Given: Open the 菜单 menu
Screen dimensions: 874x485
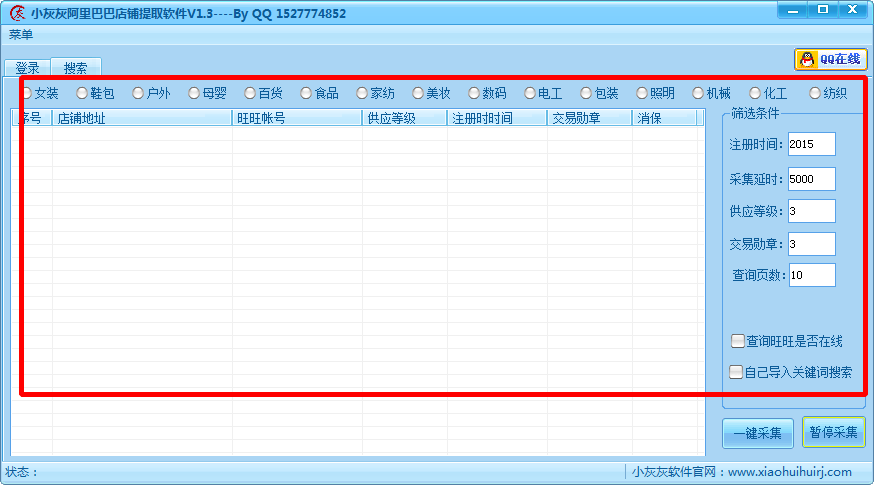Looking at the screenshot, I should 21,35.
